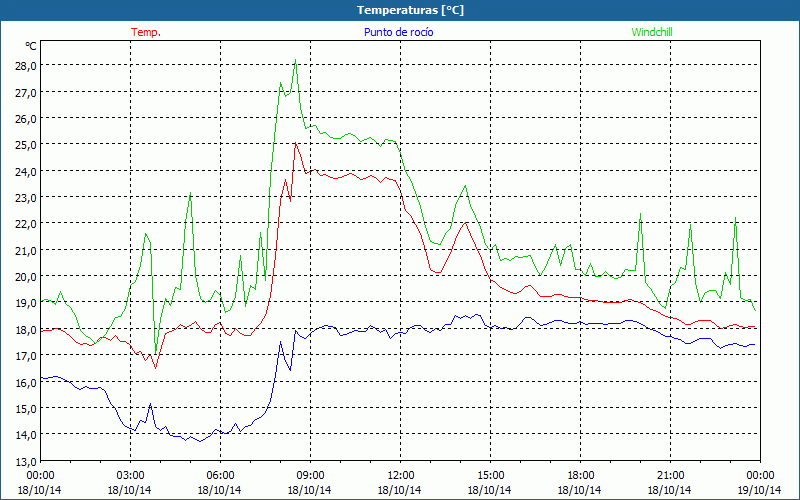Image resolution: width=800 pixels, height=500 pixels.
Task: Click the 14,0 y-axis value
Action: pos(24,435)
